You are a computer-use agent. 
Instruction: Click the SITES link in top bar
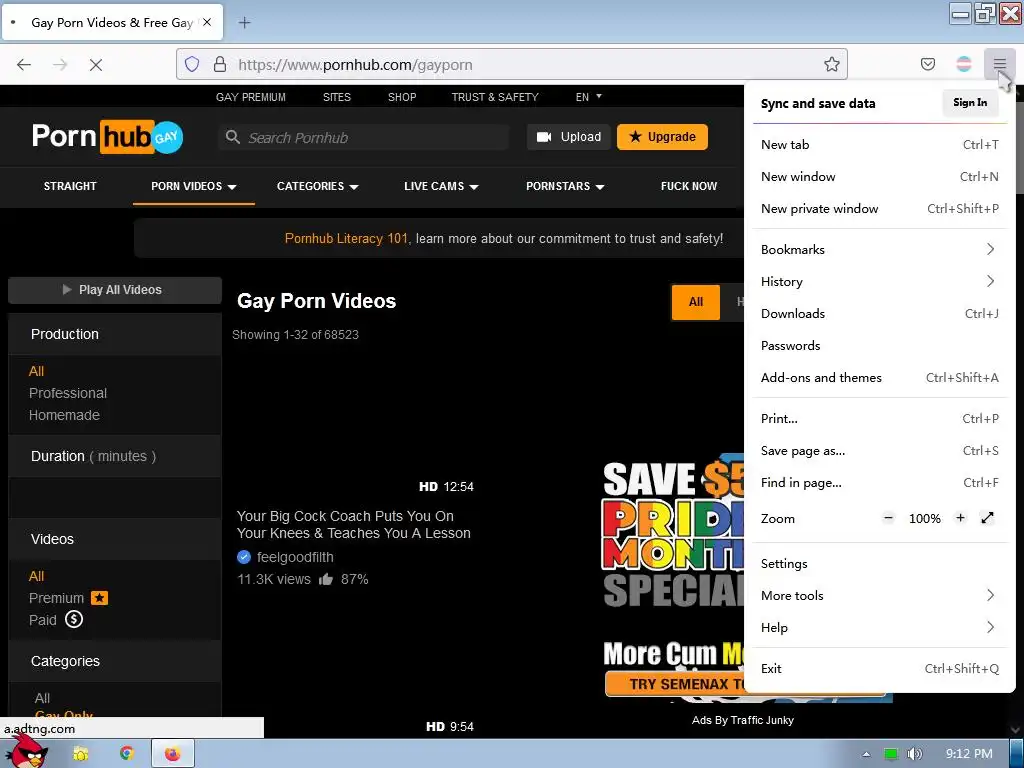click(336, 97)
